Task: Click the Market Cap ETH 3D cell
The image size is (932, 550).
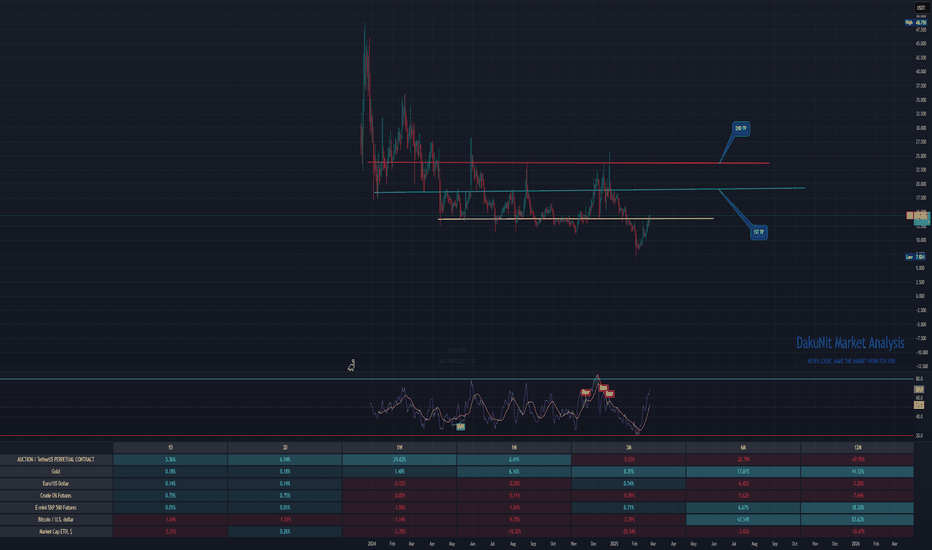Action: click(x=285, y=532)
